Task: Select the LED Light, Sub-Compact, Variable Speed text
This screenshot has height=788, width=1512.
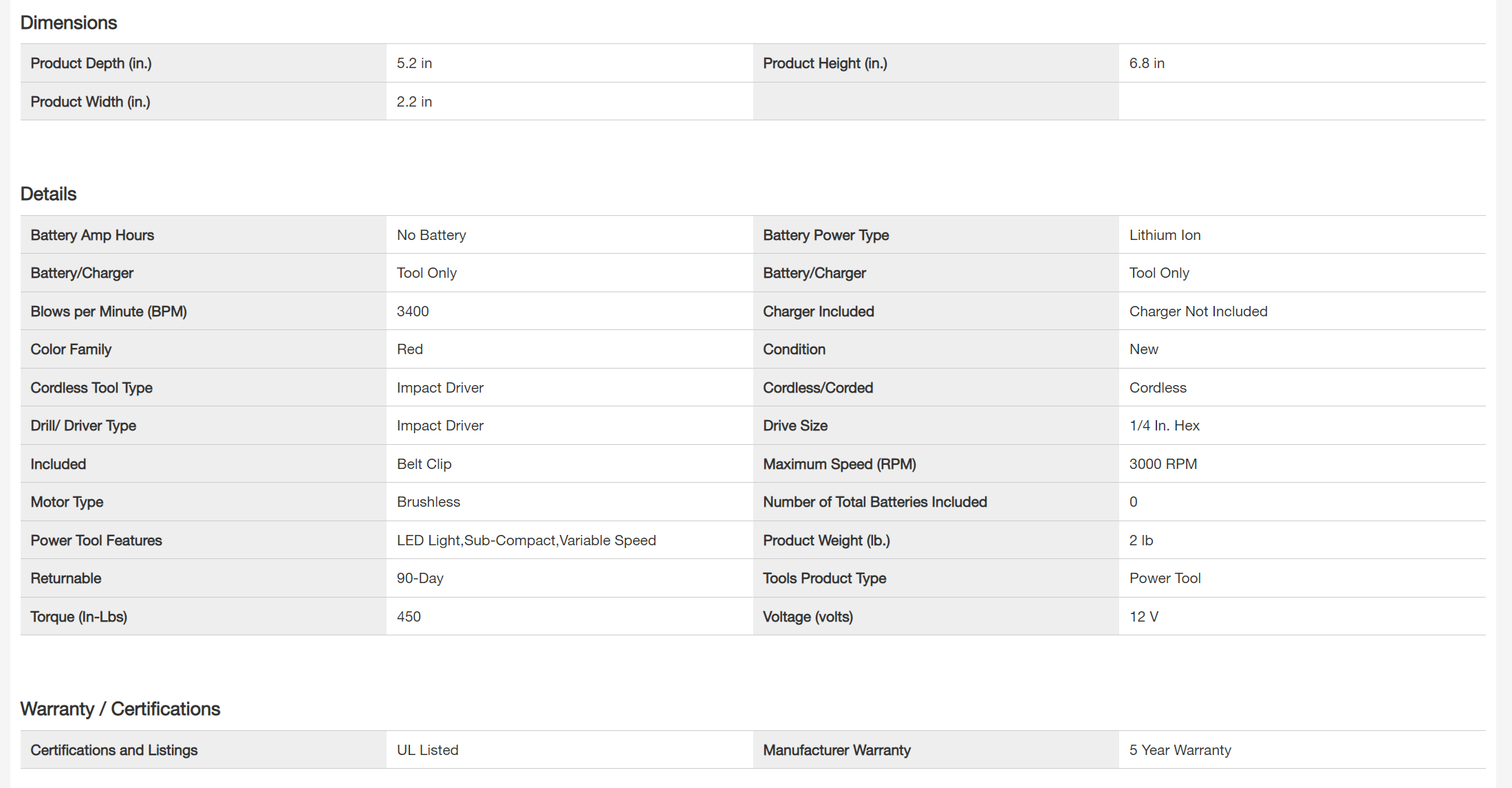Action: pyautogui.click(x=526, y=540)
